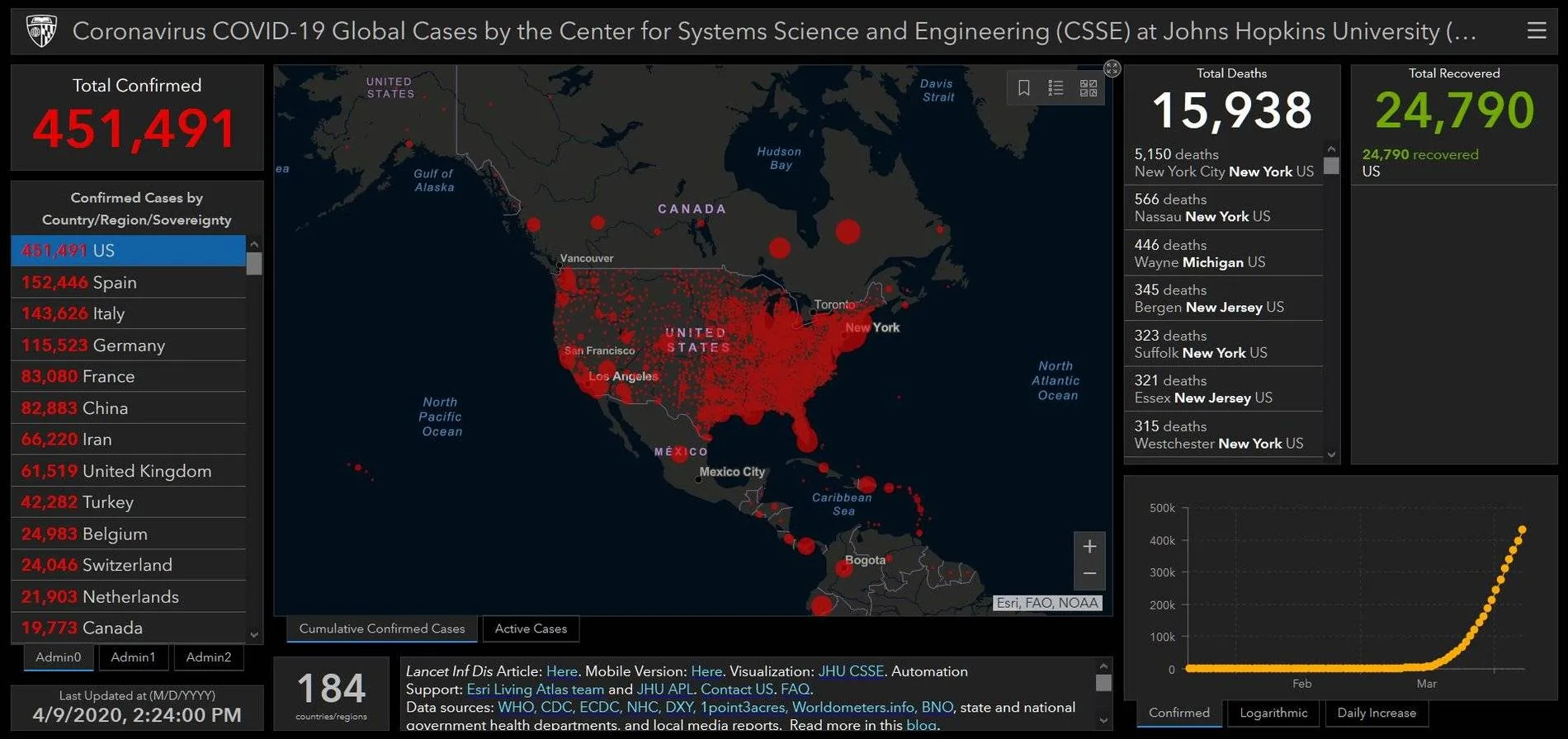Select Netherlands in the country list
This screenshot has height=739, width=1568.
[x=129, y=596]
